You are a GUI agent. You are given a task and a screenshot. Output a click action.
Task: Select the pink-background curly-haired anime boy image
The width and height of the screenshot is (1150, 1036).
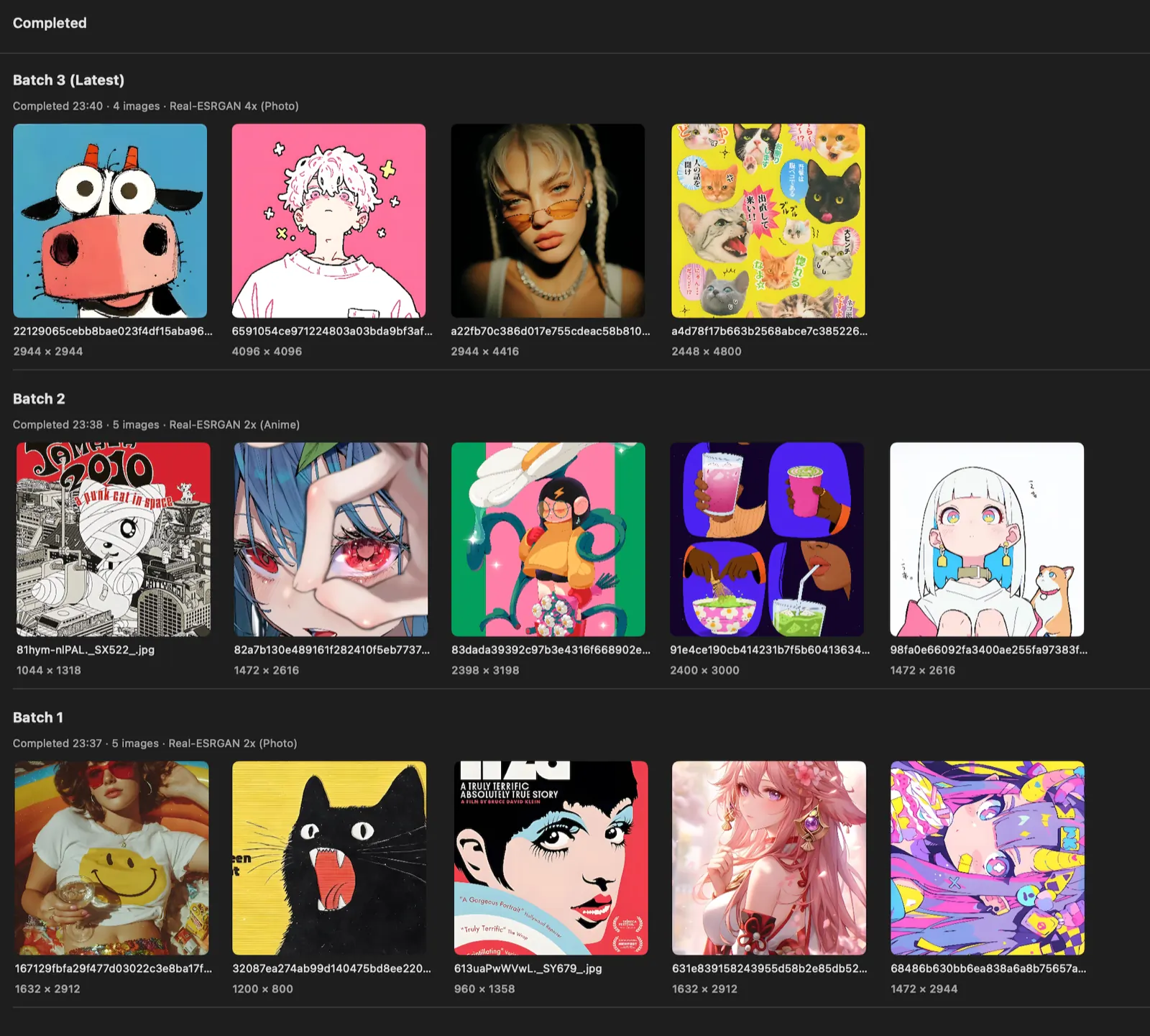(x=328, y=221)
